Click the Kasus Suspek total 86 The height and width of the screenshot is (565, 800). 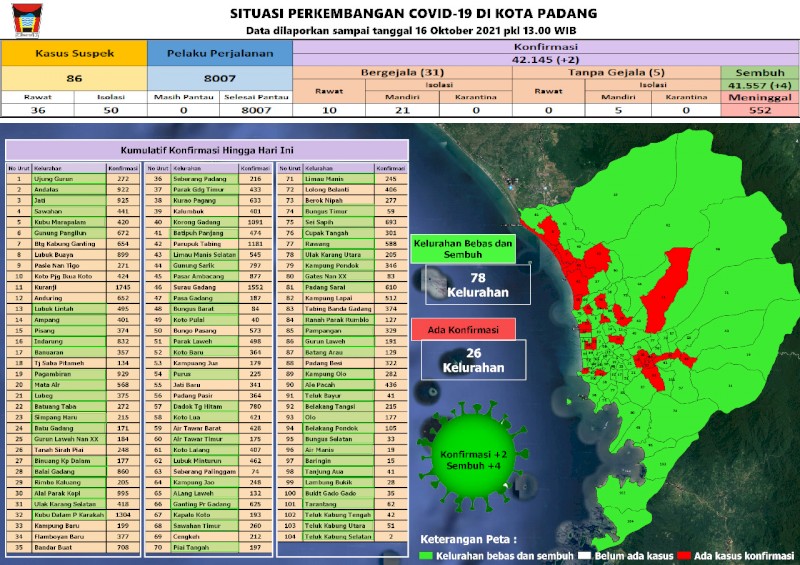74,78
